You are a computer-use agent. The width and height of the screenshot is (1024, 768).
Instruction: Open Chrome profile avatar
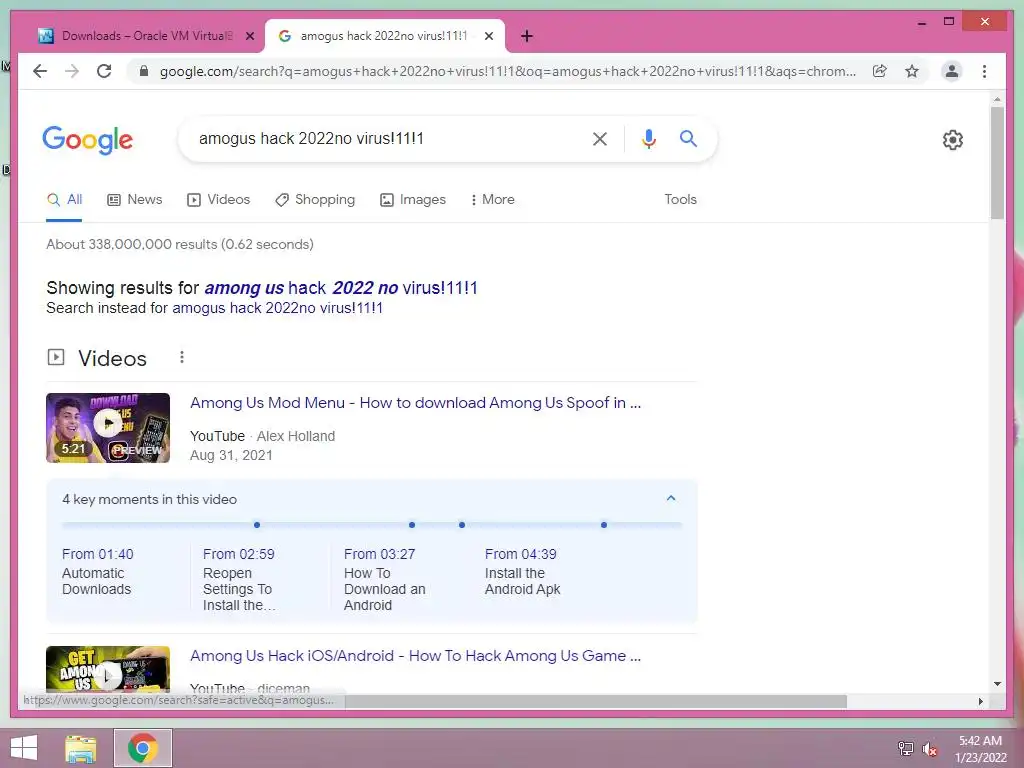952,71
